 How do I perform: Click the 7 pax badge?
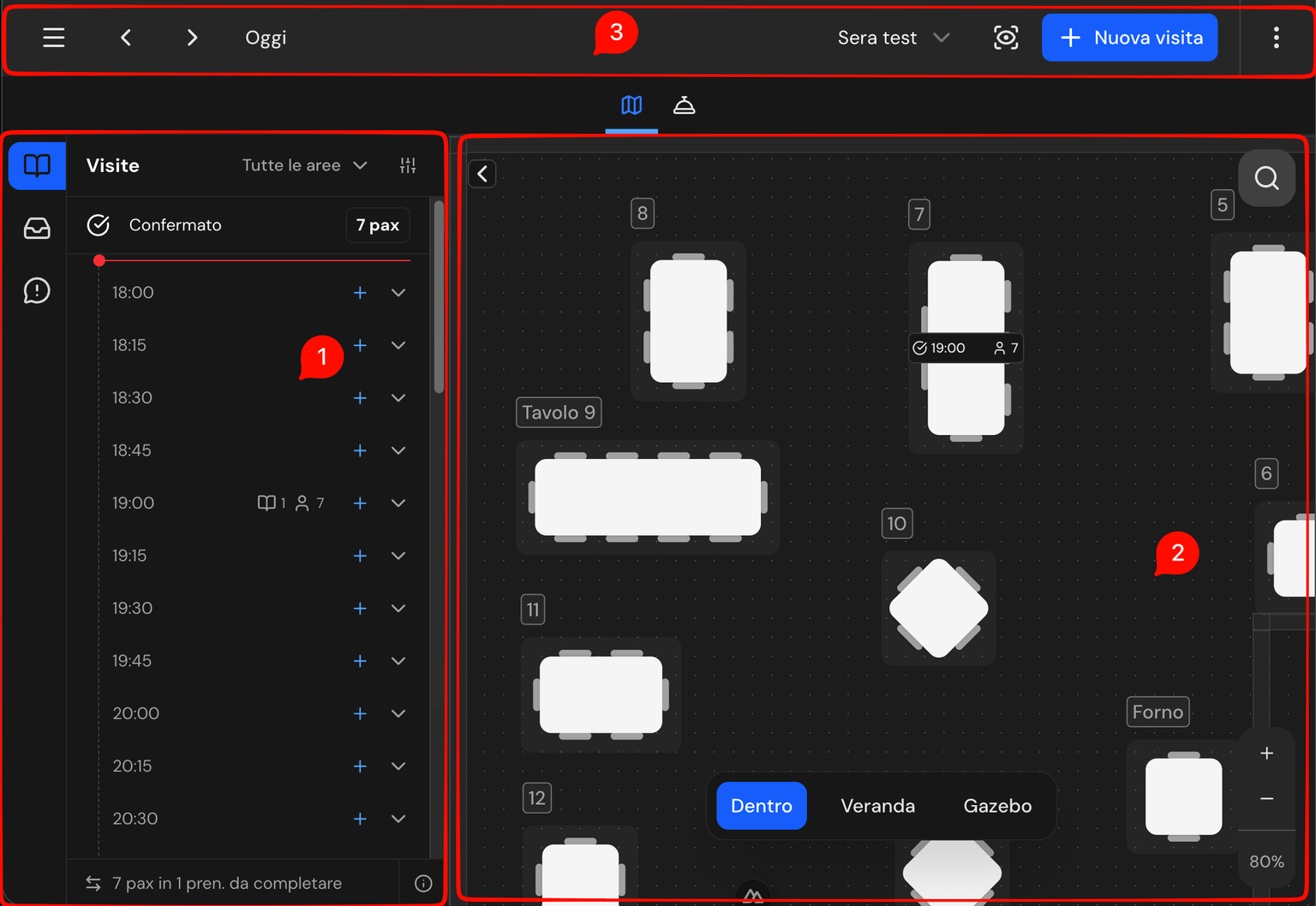(x=377, y=225)
